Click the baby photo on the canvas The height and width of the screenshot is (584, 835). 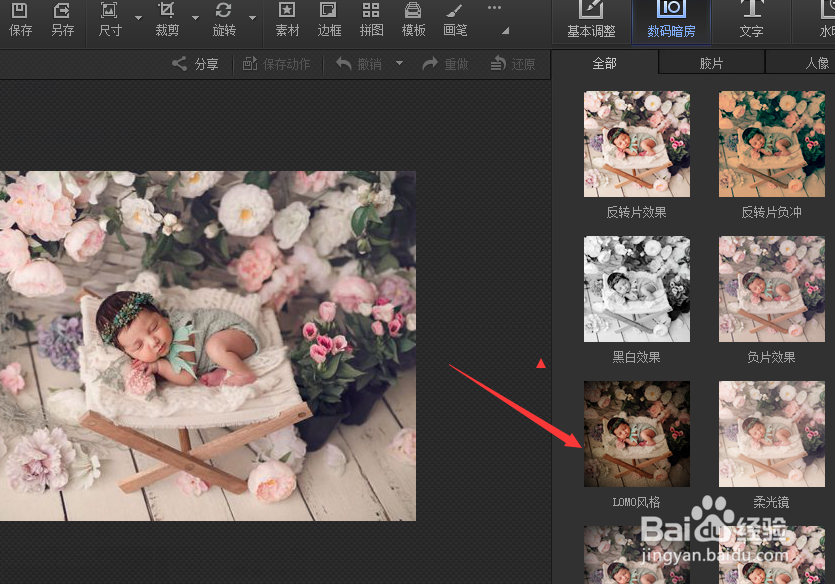[208, 346]
